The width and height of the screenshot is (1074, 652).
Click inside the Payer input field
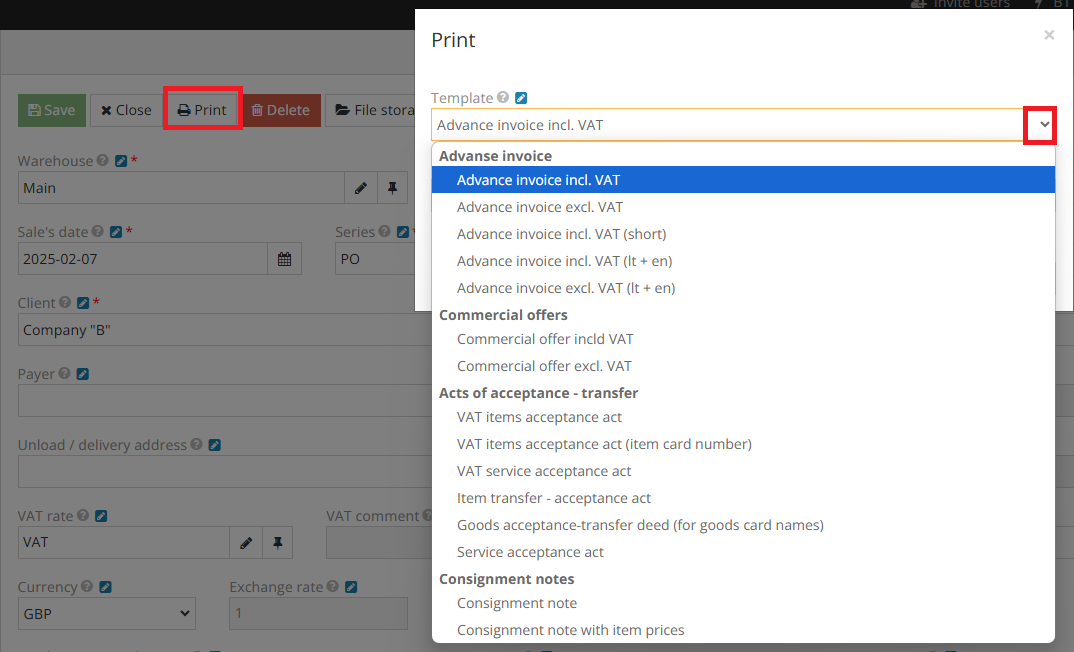click(200, 401)
